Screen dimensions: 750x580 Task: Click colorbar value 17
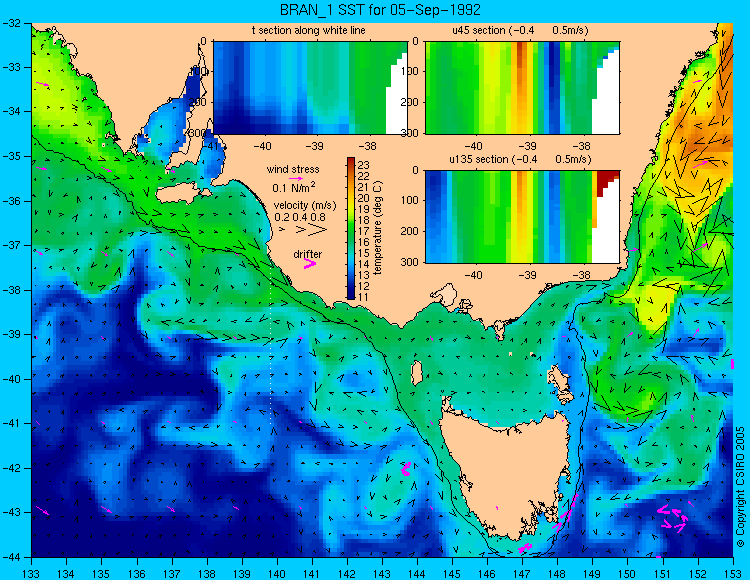(x=364, y=231)
